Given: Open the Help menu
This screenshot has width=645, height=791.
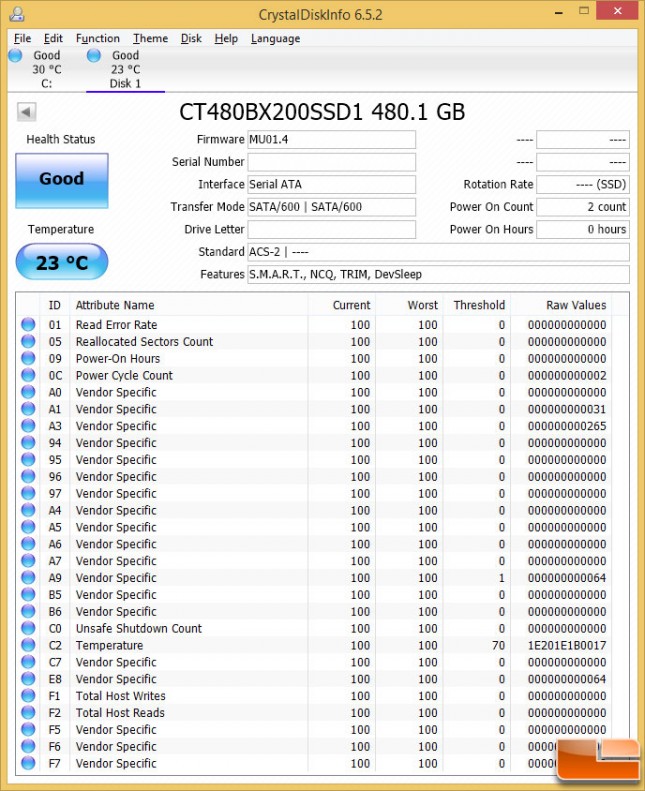Looking at the screenshot, I should [225, 38].
